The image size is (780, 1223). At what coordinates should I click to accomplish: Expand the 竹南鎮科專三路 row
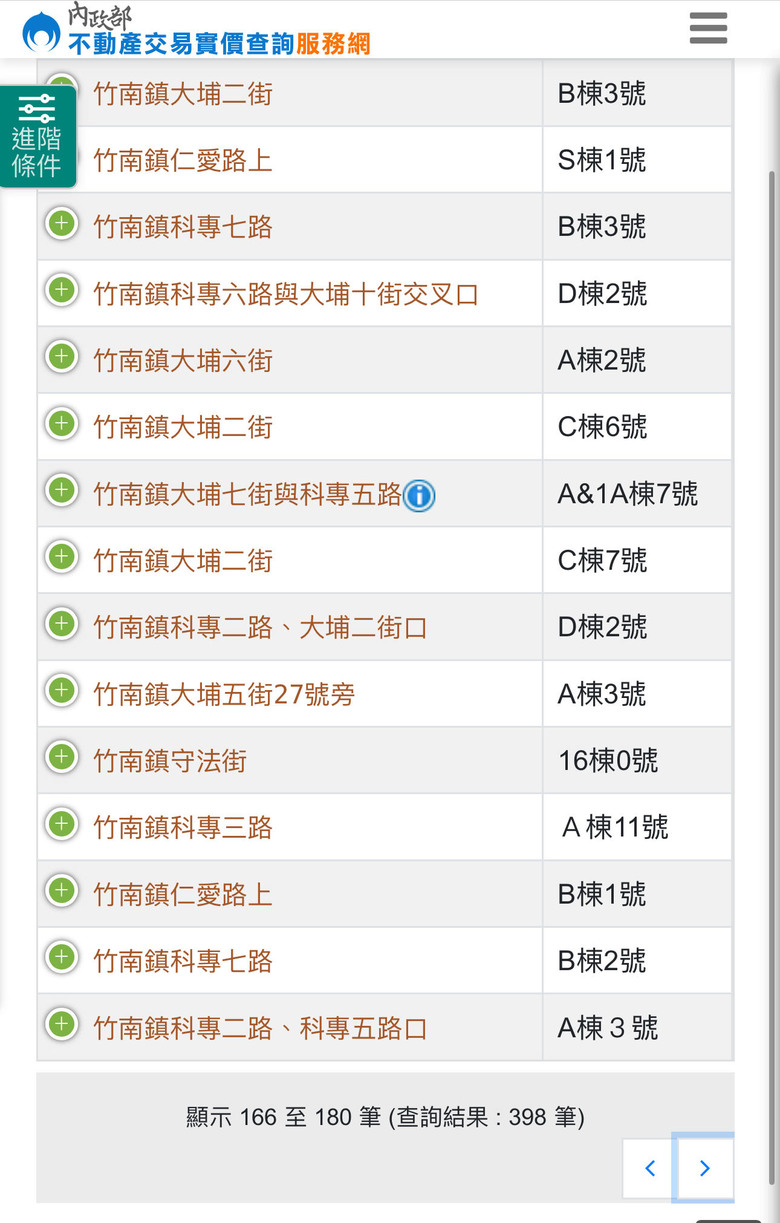pyautogui.click(x=62, y=824)
